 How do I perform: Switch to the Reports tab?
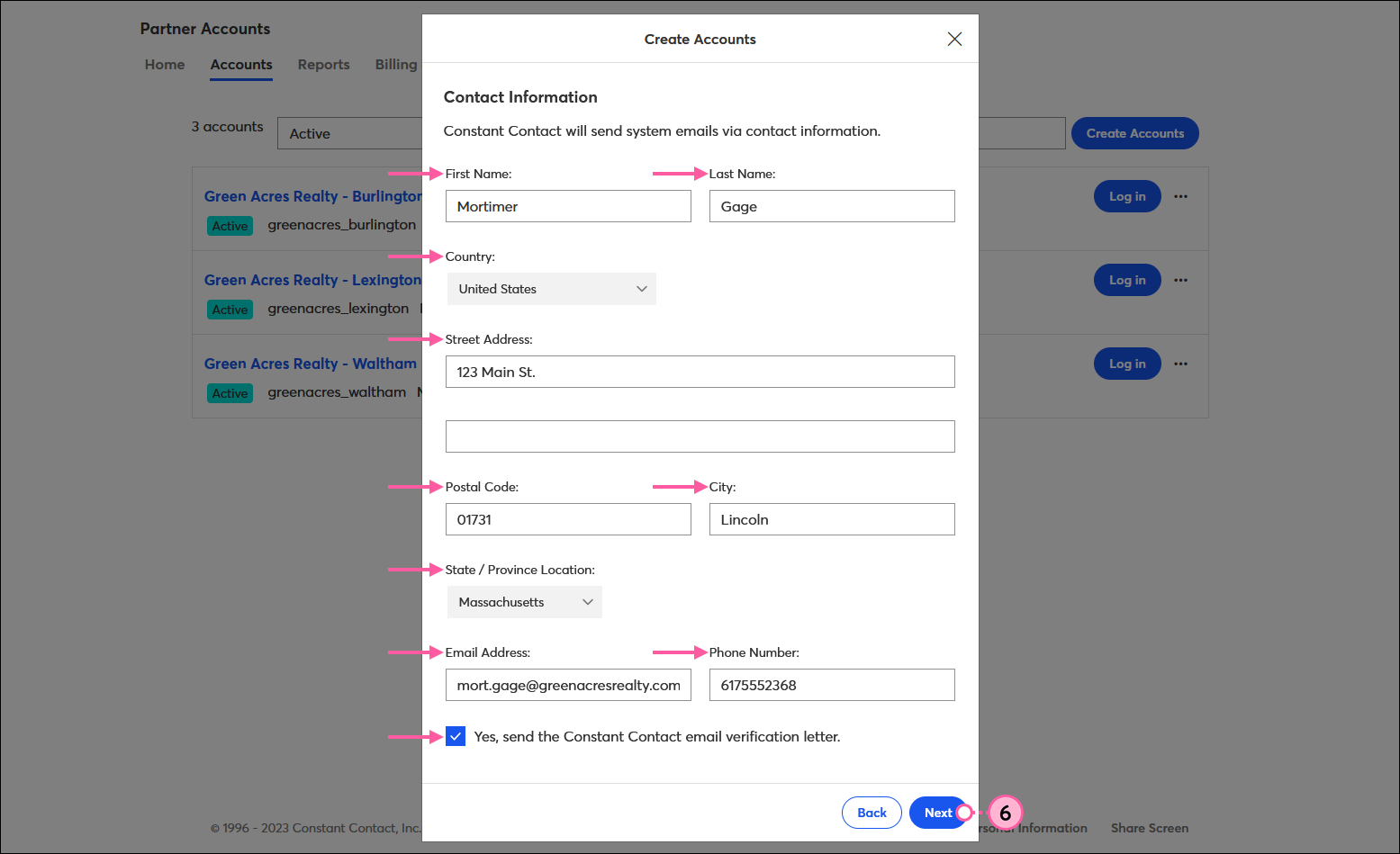(323, 65)
